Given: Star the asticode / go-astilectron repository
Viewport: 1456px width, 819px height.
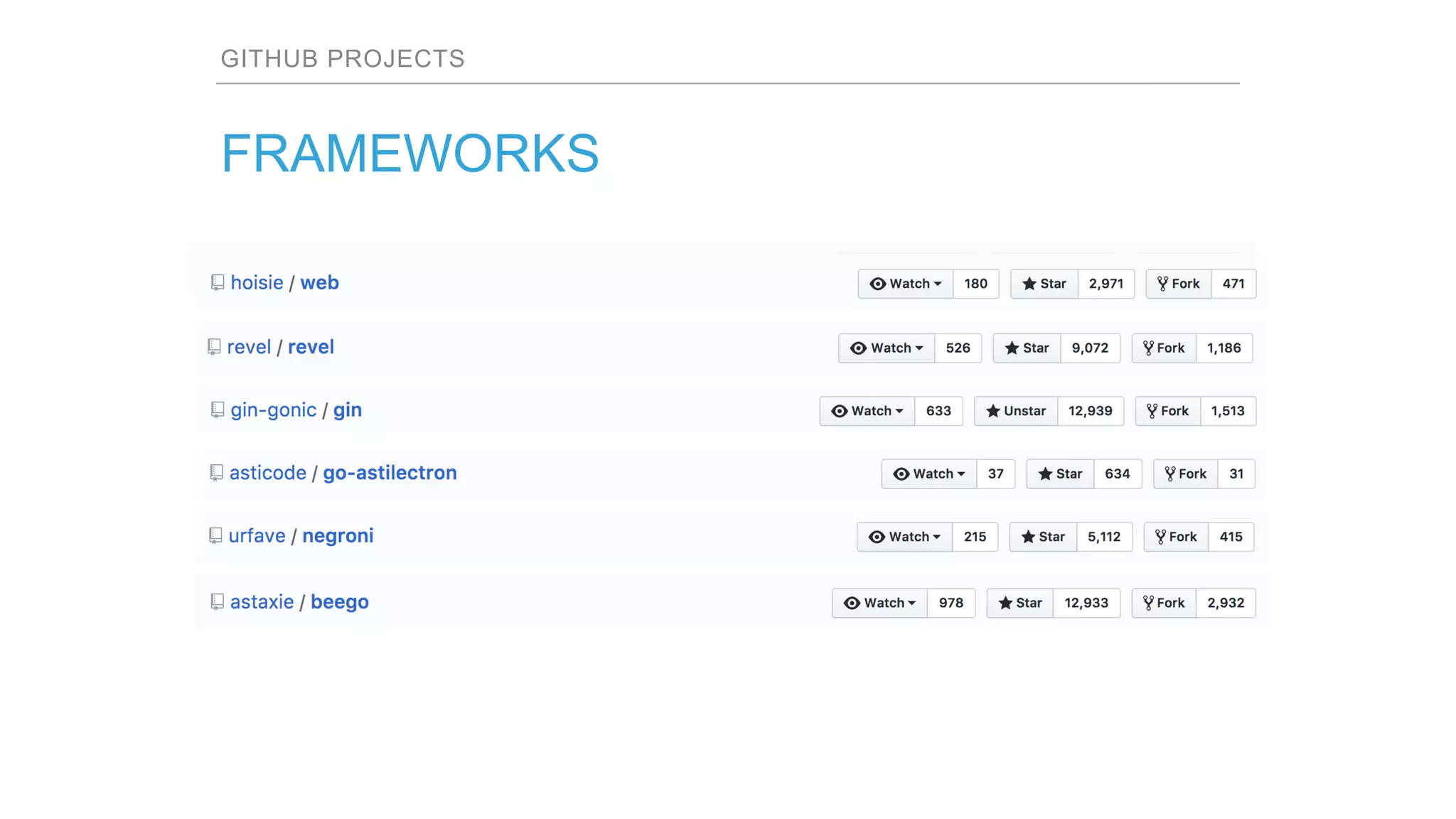Looking at the screenshot, I should point(1060,474).
